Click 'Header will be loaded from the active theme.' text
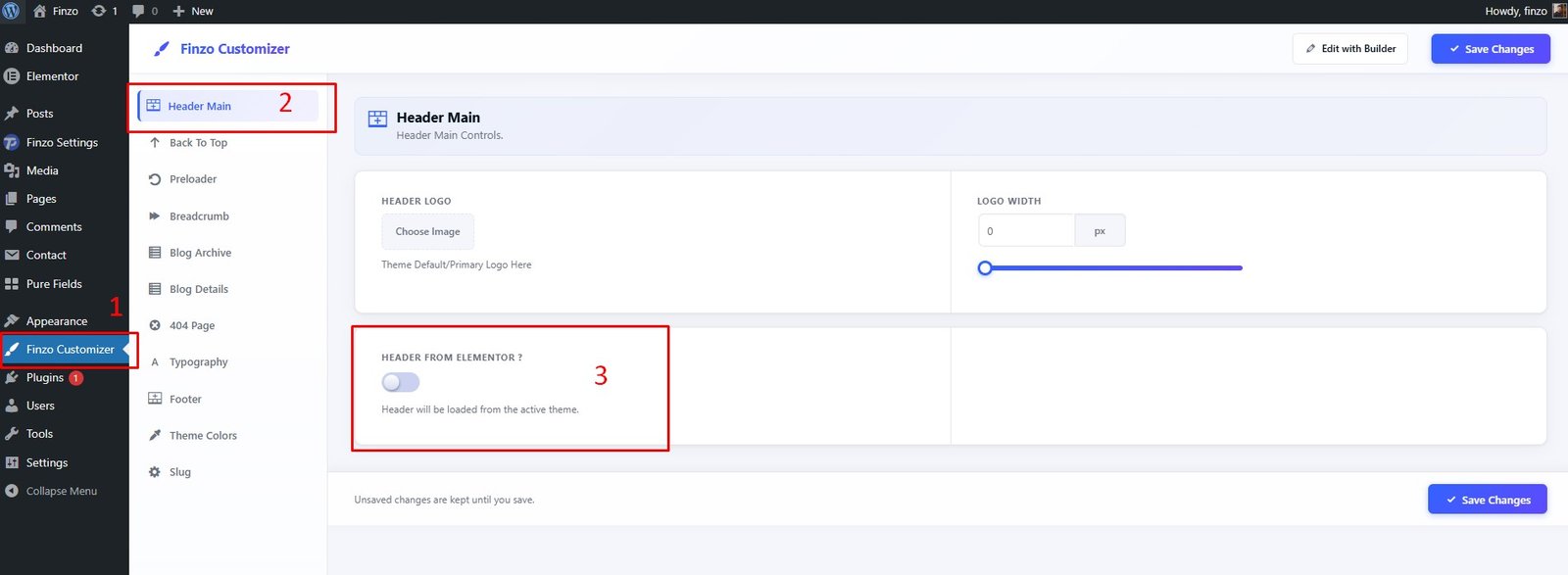 480,409
